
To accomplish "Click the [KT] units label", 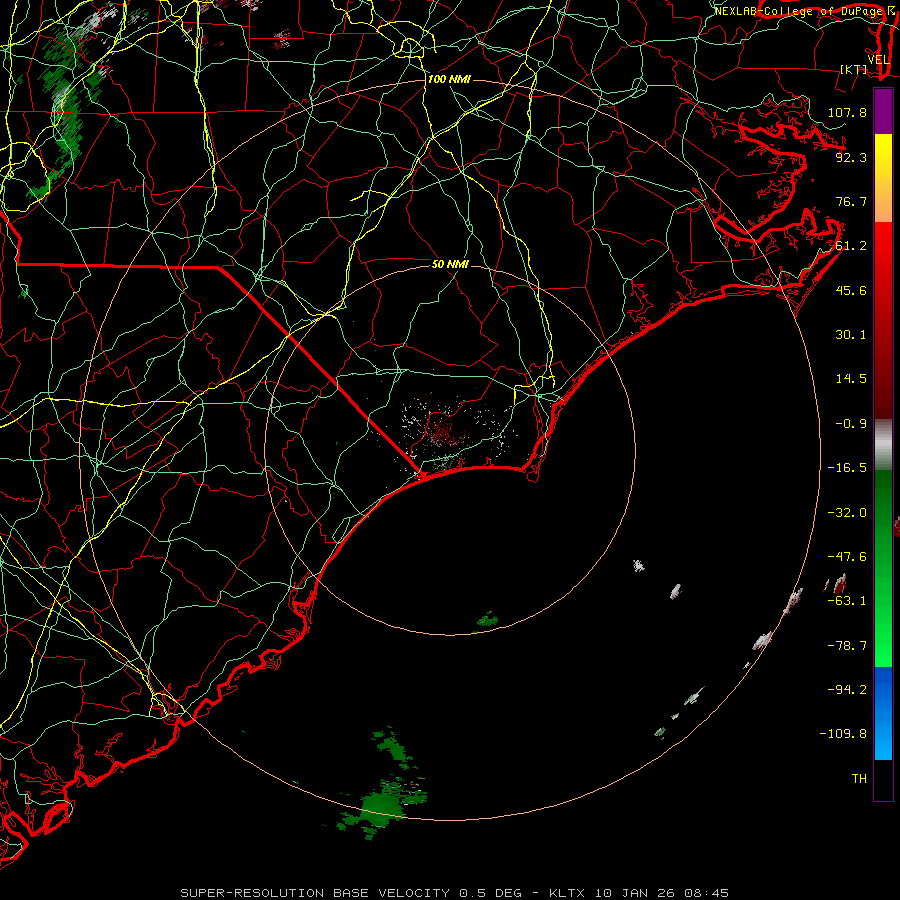I will click(x=854, y=69).
